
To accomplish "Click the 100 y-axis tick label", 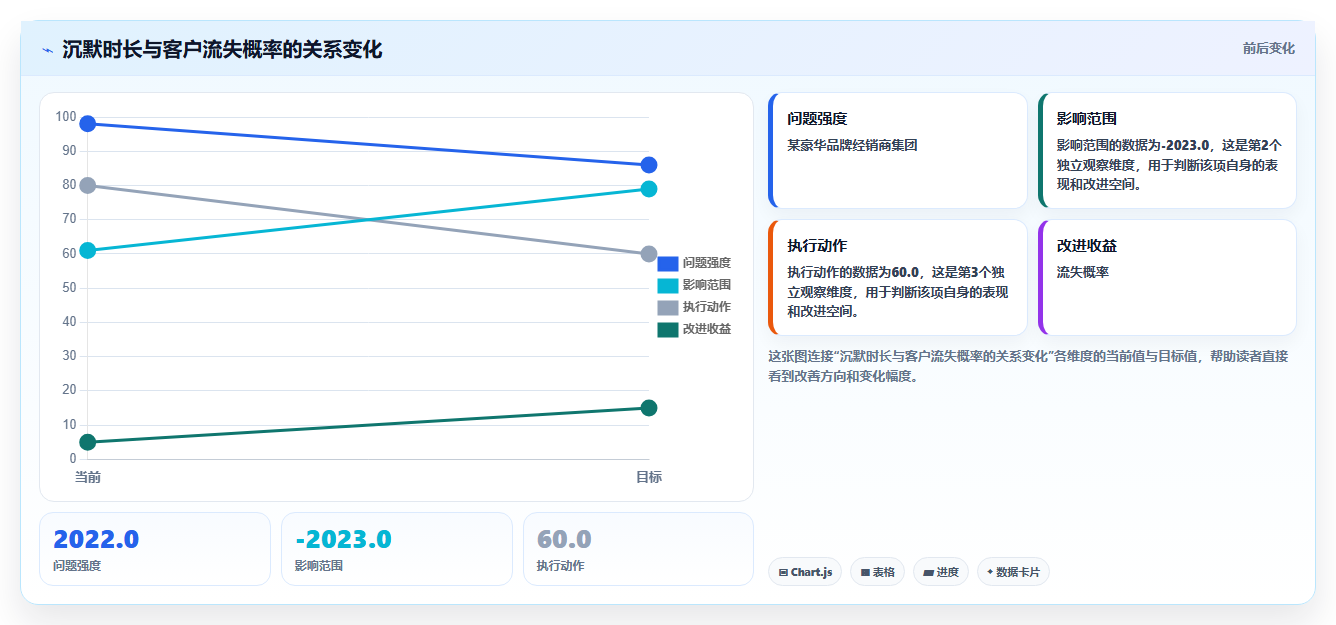I will click(x=66, y=117).
